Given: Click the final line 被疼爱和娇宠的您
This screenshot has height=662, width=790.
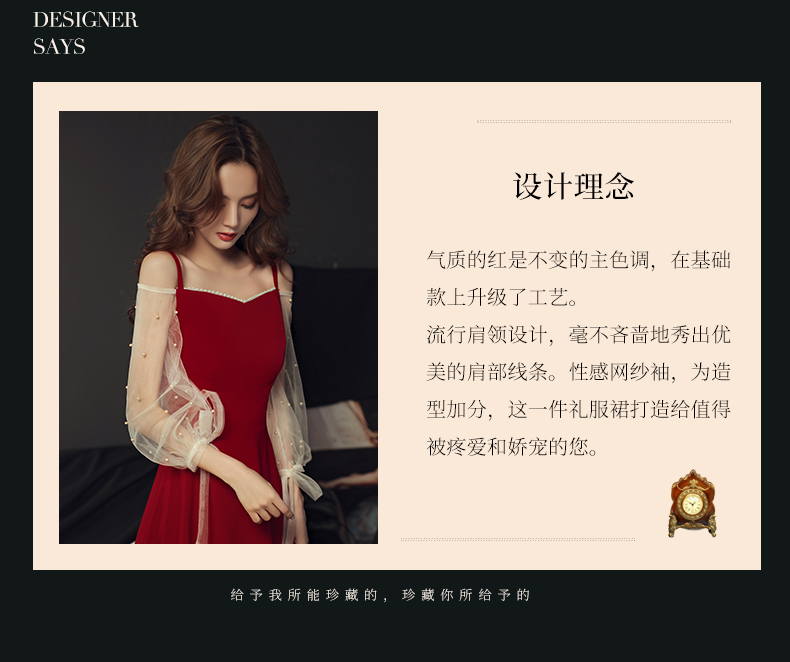Looking at the screenshot, I should [512, 446].
